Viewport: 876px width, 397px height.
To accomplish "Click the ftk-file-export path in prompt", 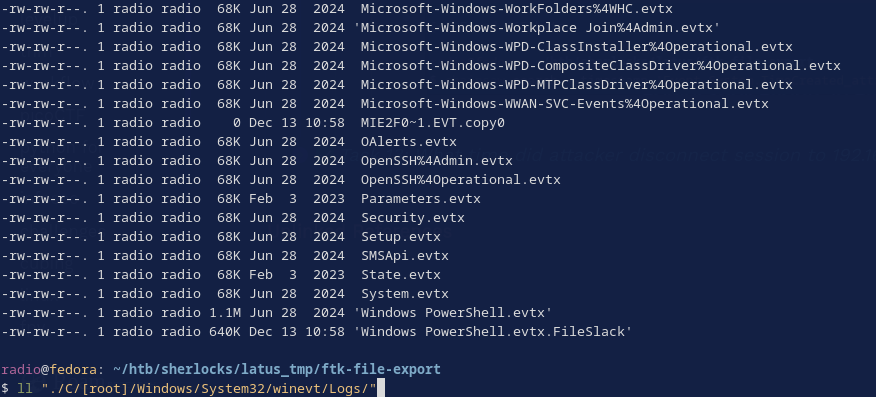I will point(381,369).
